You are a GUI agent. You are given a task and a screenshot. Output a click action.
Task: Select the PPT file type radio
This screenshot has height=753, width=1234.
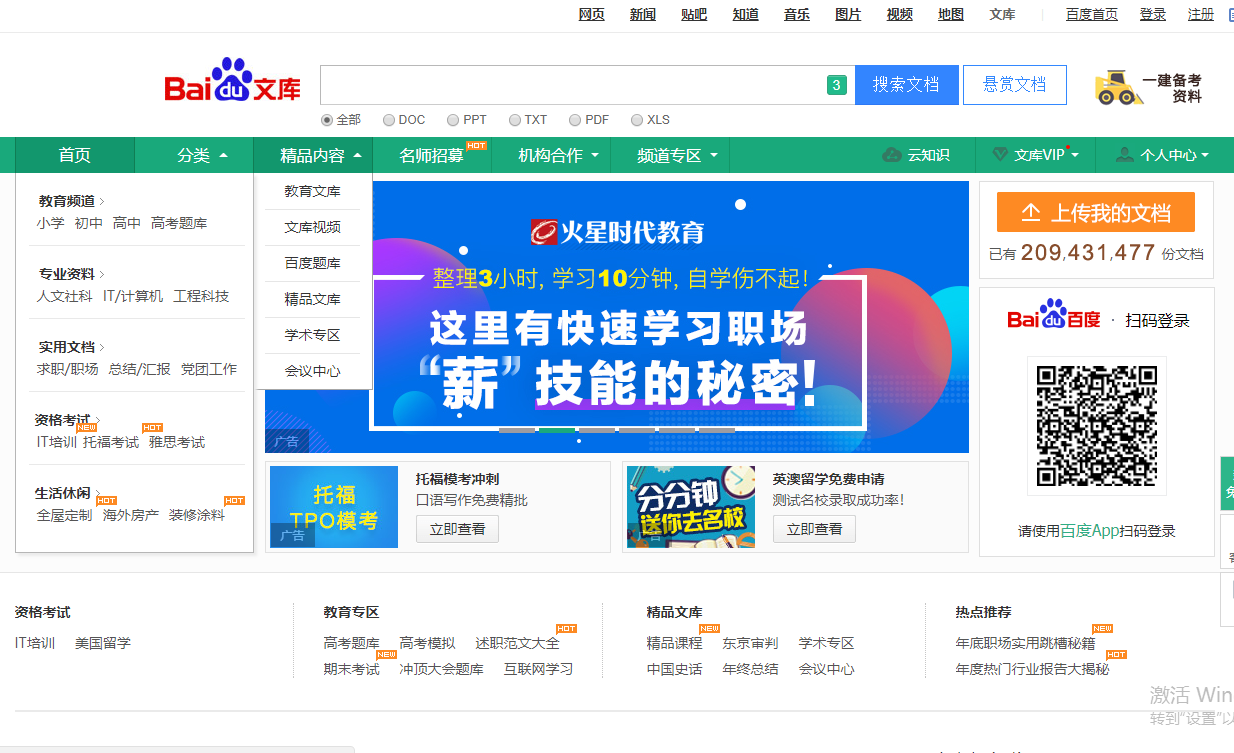(x=453, y=120)
